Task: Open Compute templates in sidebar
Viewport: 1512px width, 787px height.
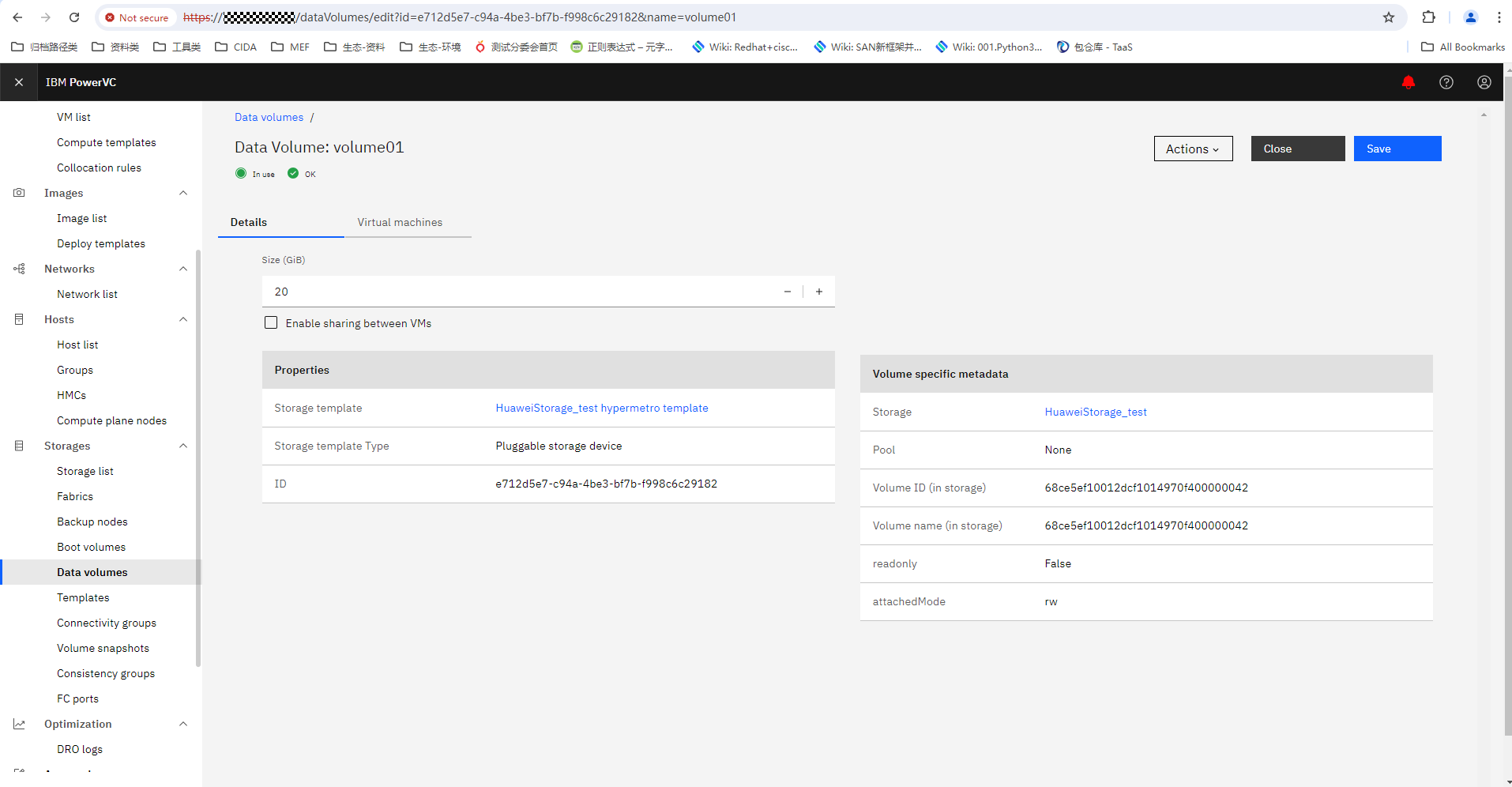Action: click(x=107, y=142)
